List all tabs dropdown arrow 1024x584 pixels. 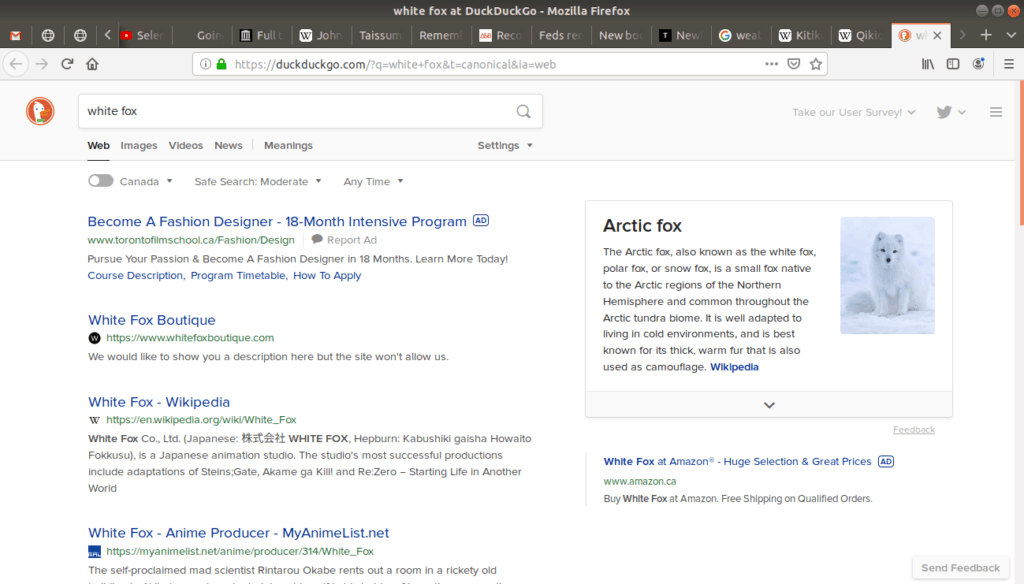tap(1011, 35)
